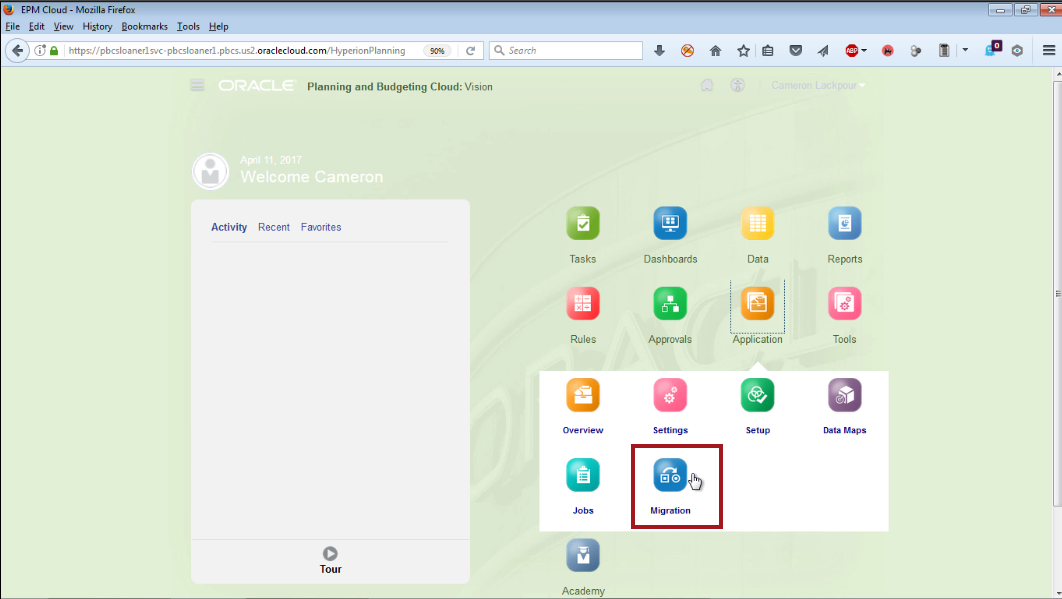Open the Adblock Plus icon
1062x599 pixels.
[x=851, y=51]
